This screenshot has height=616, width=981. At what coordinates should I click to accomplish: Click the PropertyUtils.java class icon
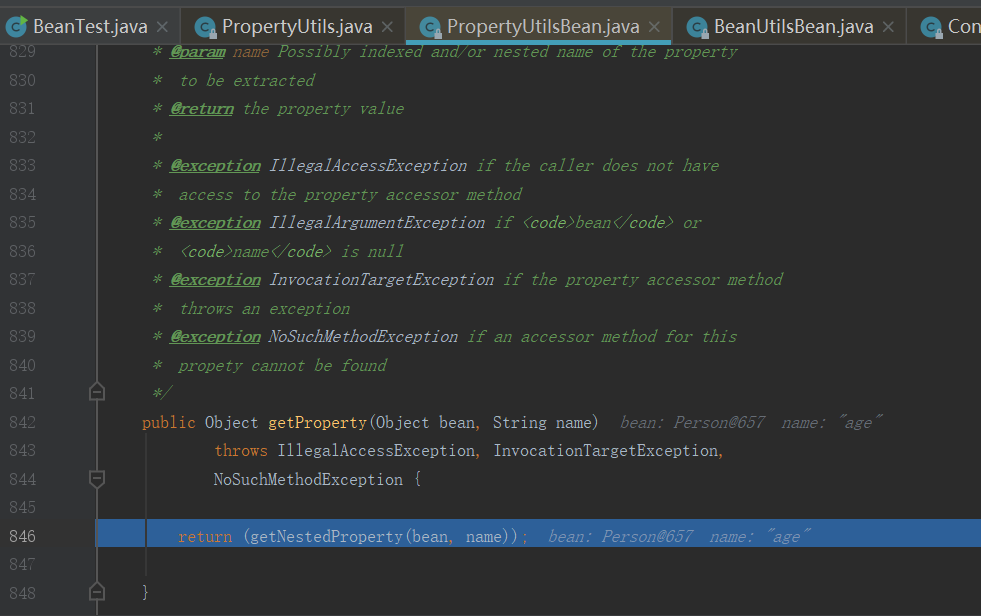(206, 27)
